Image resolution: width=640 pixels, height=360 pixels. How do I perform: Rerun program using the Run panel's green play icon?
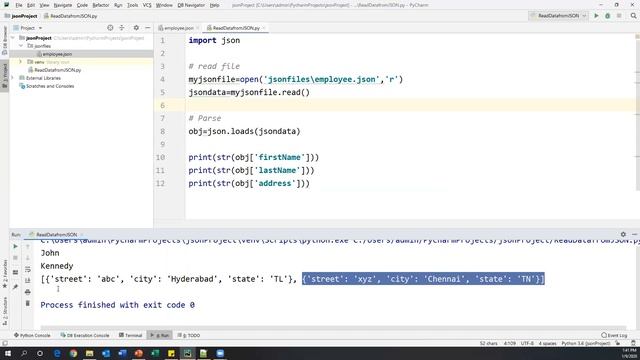16,247
